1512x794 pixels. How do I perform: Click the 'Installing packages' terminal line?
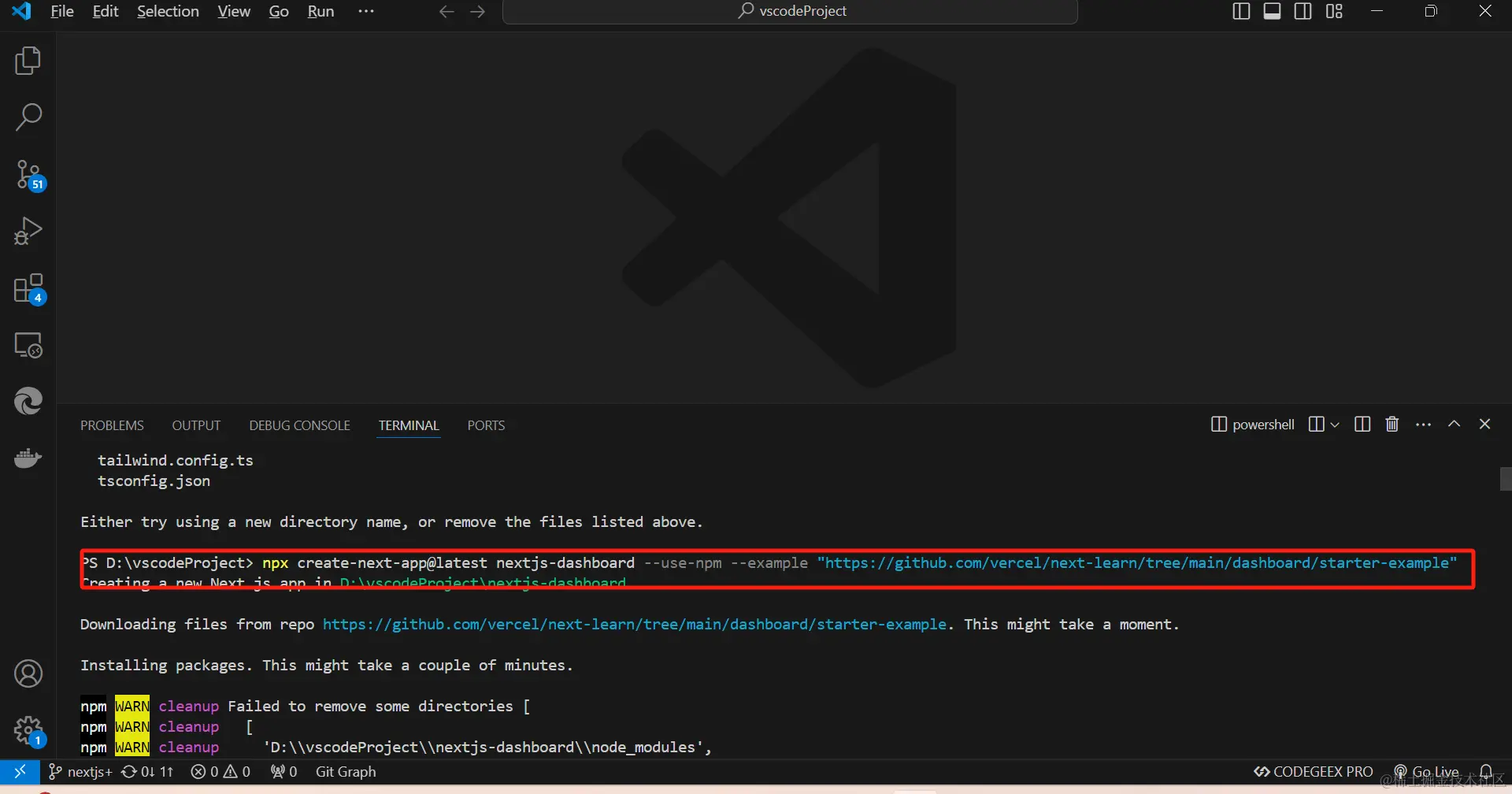tap(327, 666)
